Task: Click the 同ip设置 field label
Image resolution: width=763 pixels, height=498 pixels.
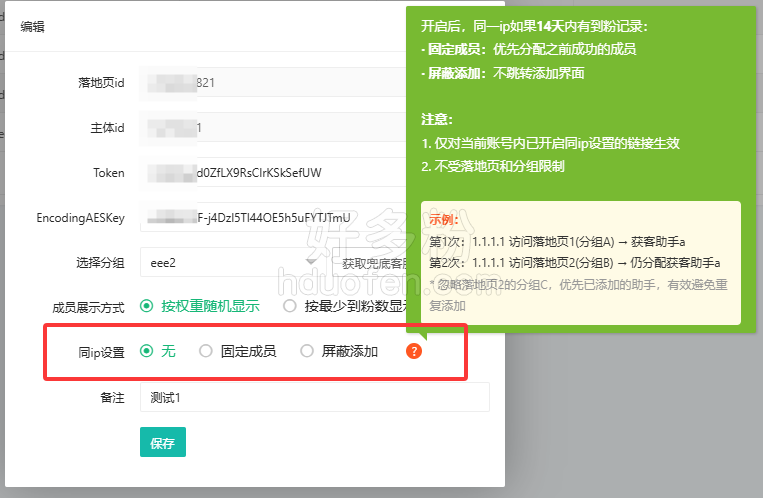Action: click(100, 352)
